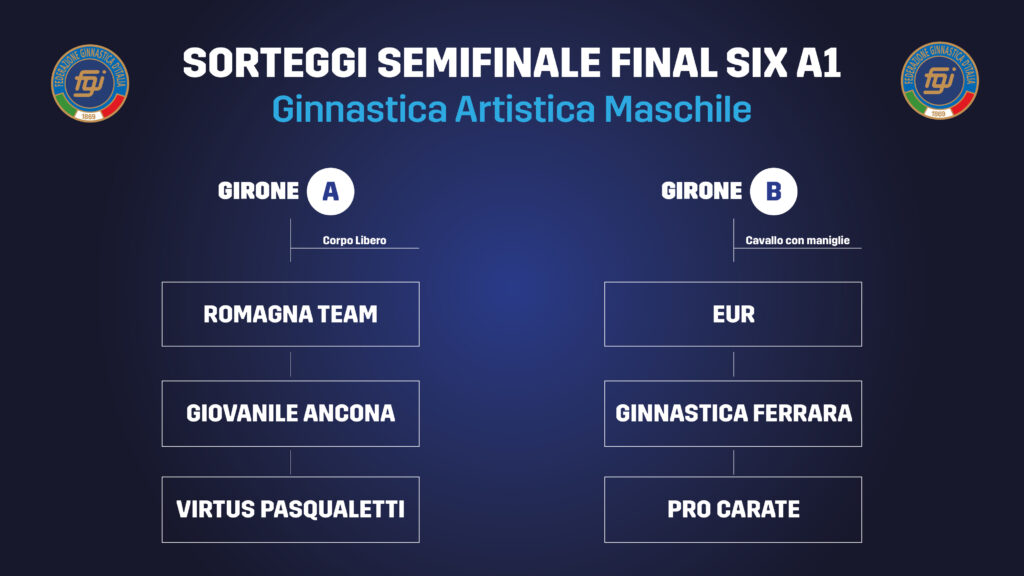The width and height of the screenshot is (1024, 576).
Task: Click the Giovanile Ancona box
Action: pos(291,413)
